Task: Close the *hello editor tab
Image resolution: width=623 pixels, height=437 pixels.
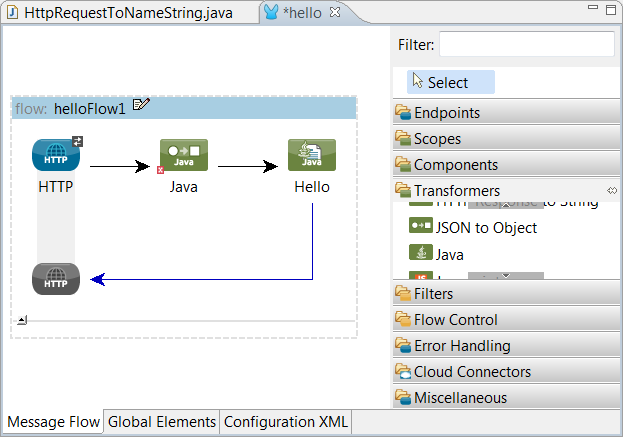Action: [335, 12]
